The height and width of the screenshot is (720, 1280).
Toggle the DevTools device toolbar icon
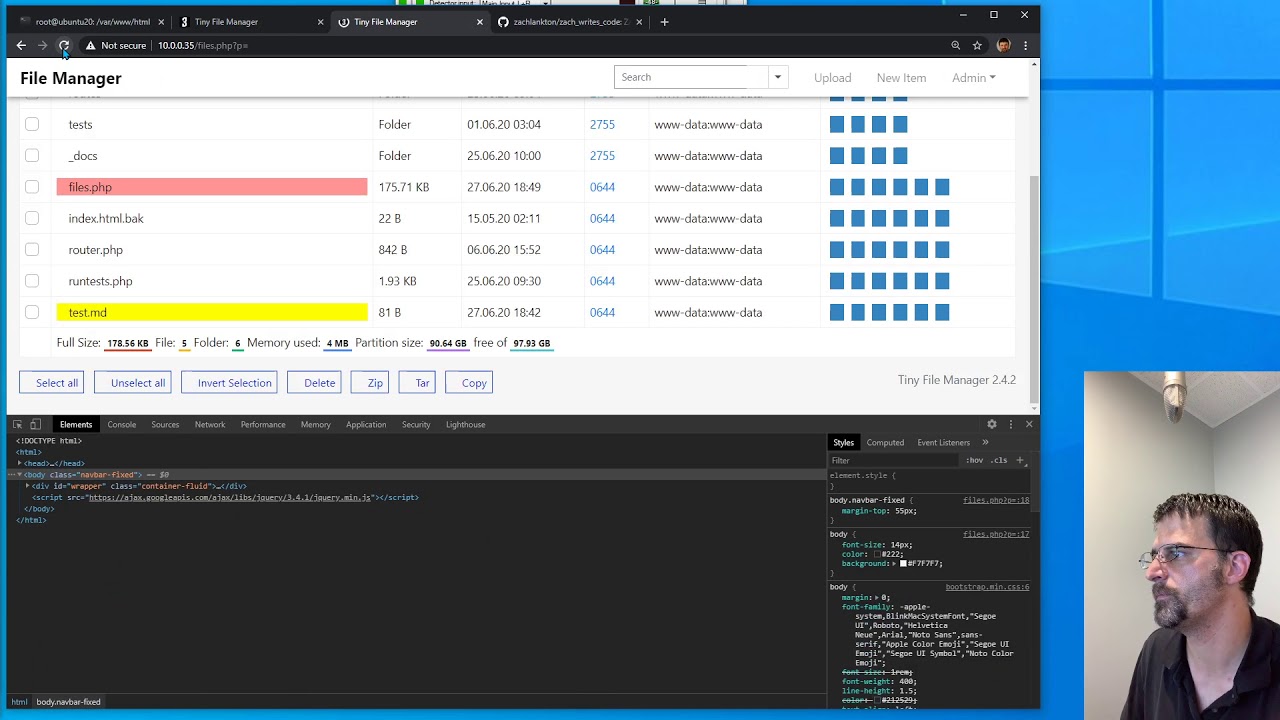tap(35, 424)
